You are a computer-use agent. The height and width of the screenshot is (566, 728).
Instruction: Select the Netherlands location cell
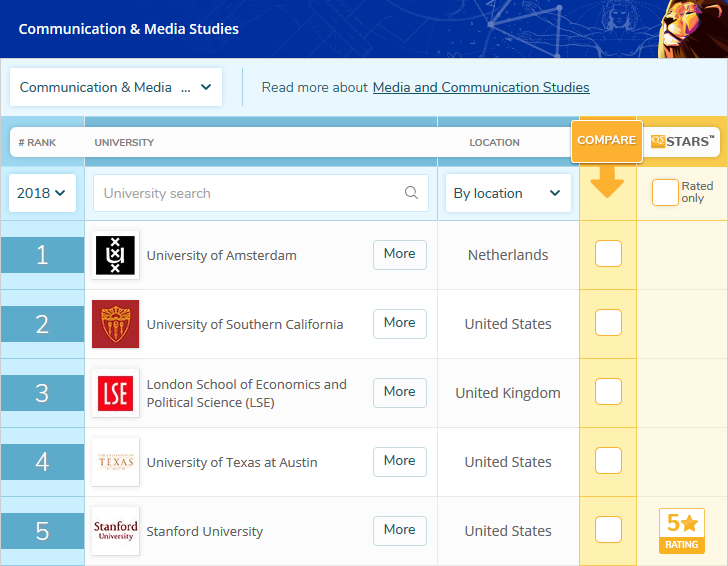pyautogui.click(x=508, y=255)
